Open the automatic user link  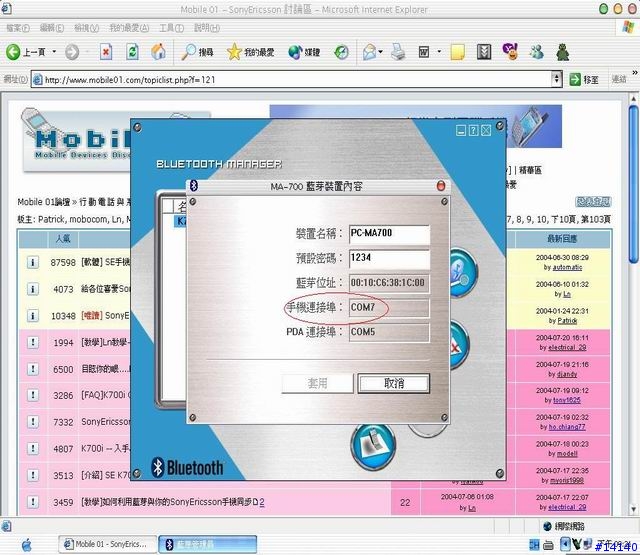click(x=568, y=267)
